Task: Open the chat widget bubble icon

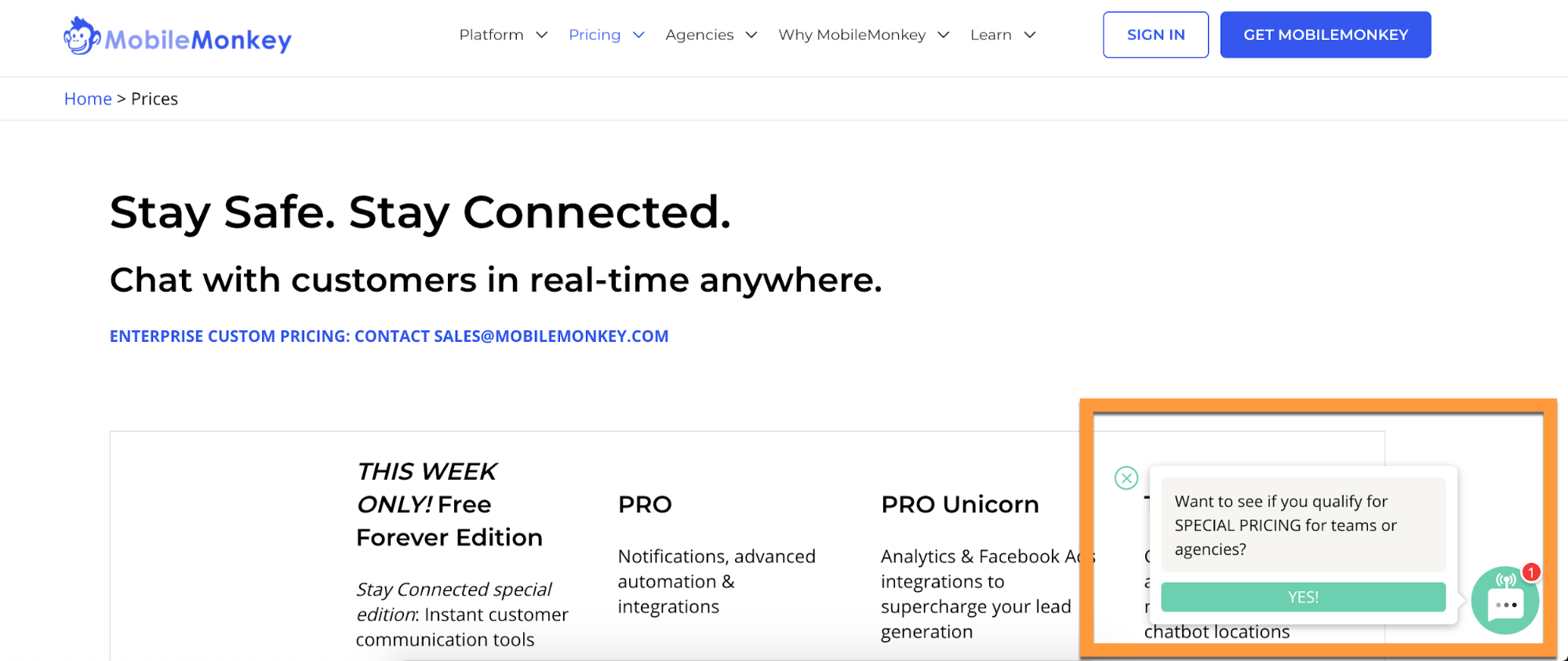Action: tap(1504, 603)
